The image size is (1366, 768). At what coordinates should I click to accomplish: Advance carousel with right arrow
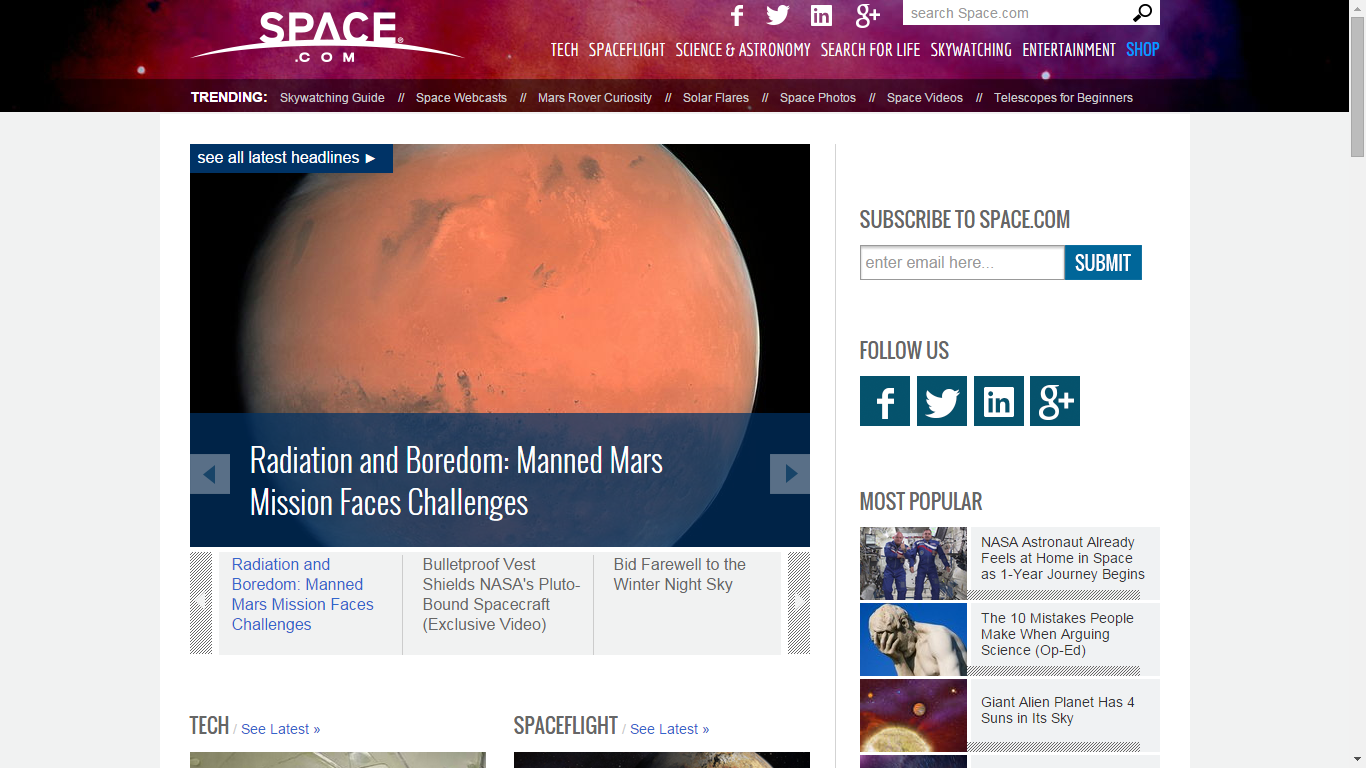(790, 474)
